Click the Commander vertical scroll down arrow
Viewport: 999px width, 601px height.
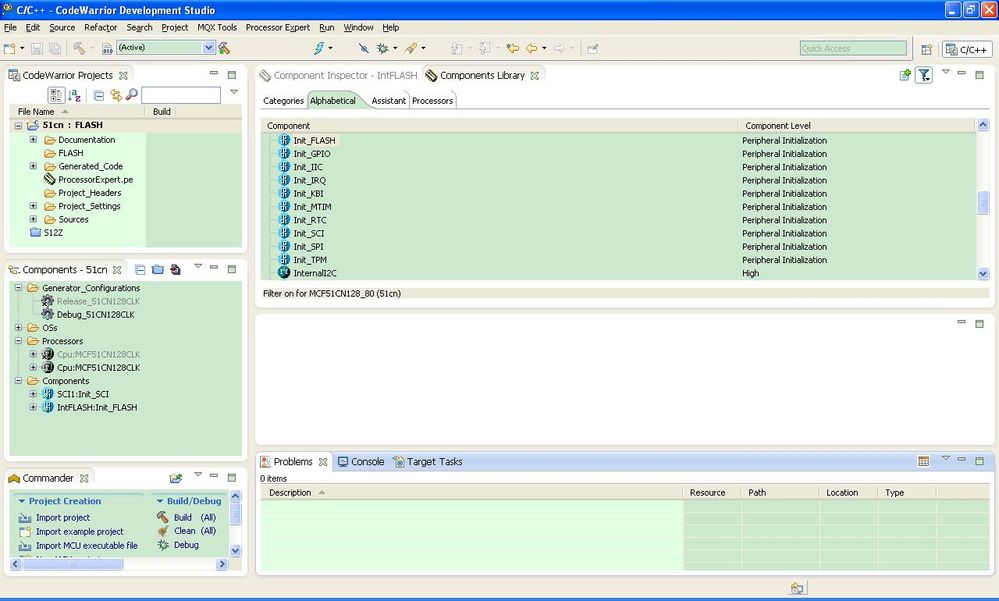[235, 551]
